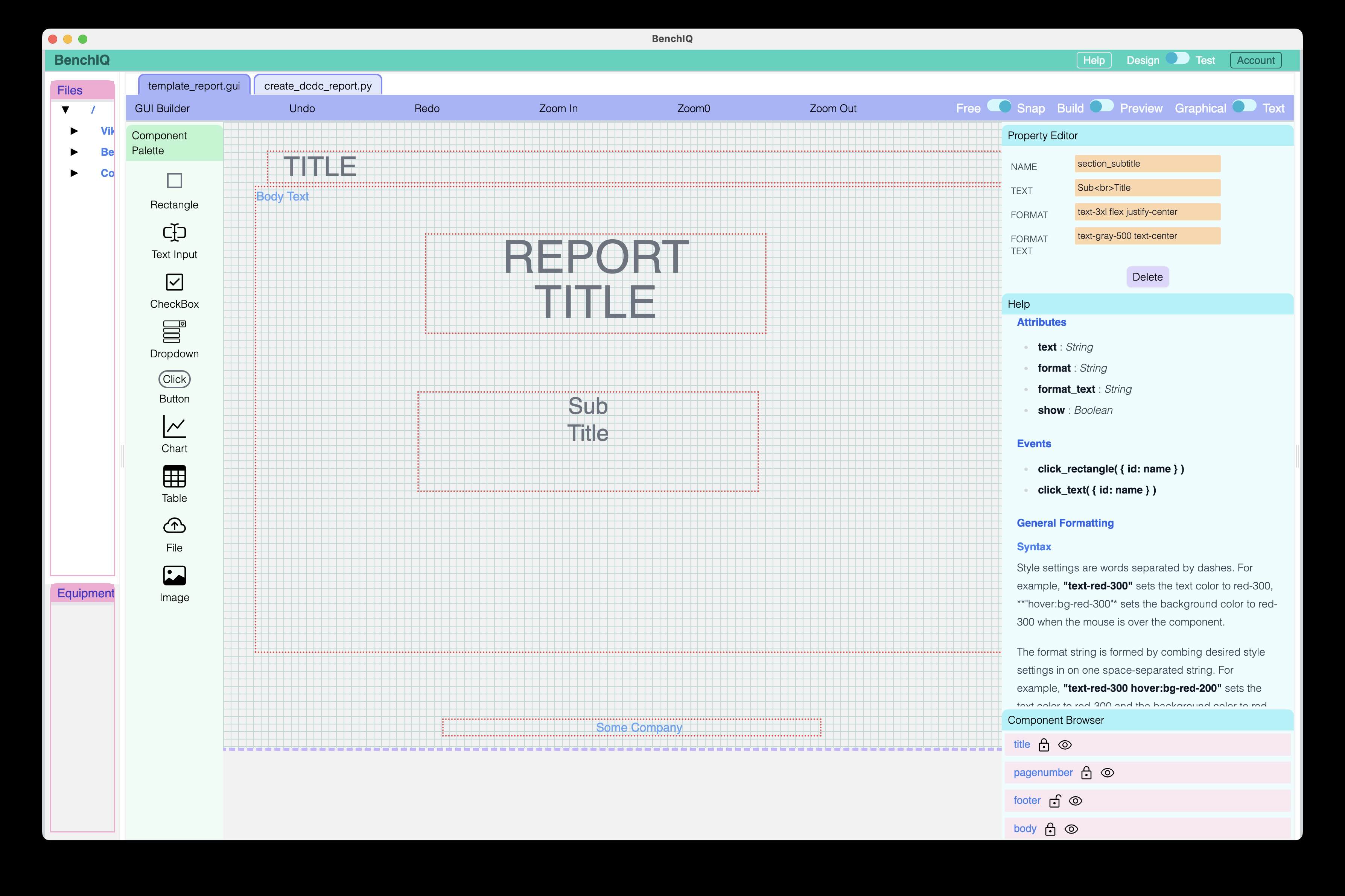
Task: Choose the CheckBox component icon
Action: (174, 282)
